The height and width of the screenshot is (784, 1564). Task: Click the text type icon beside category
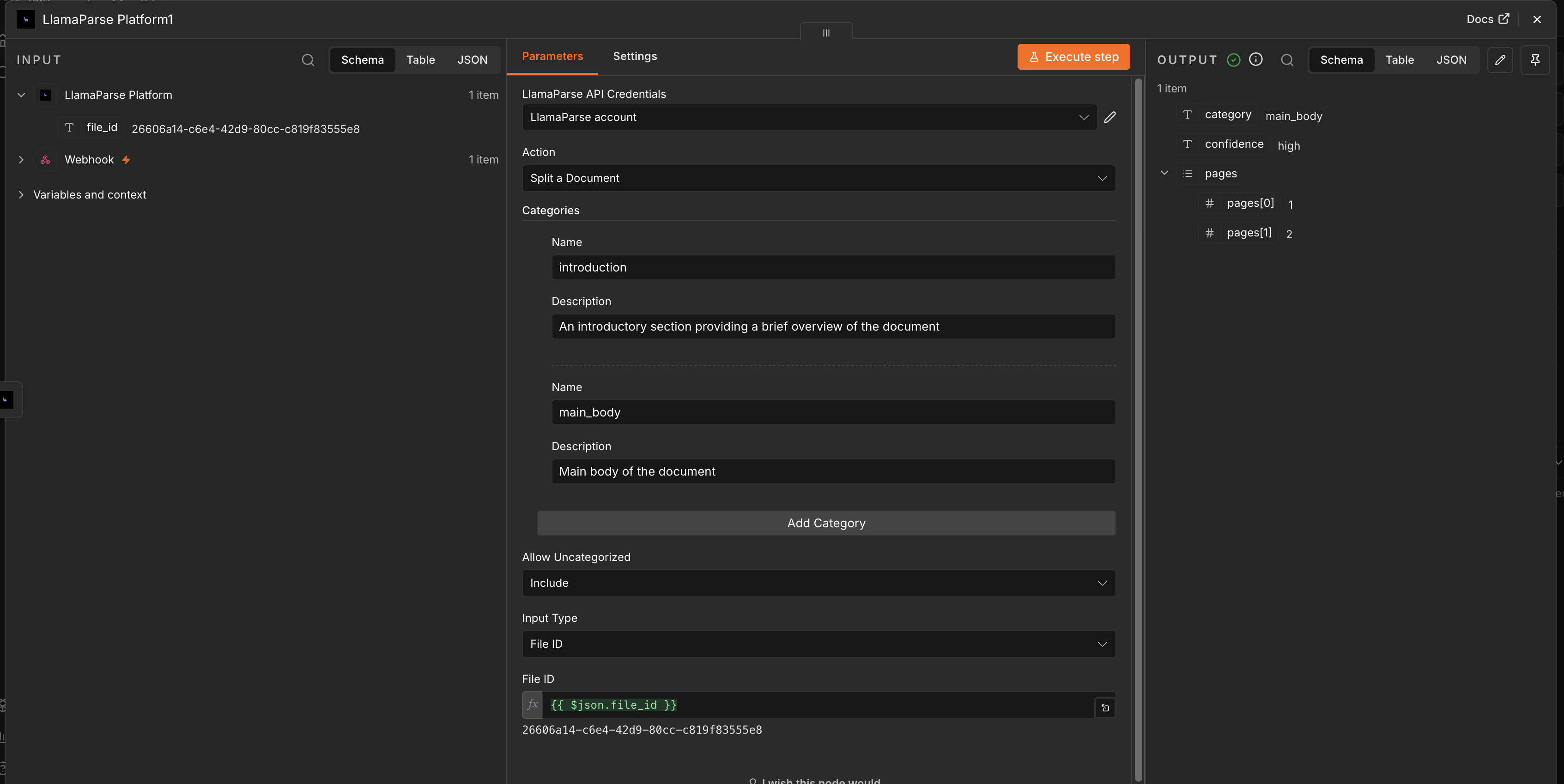[x=1188, y=115]
